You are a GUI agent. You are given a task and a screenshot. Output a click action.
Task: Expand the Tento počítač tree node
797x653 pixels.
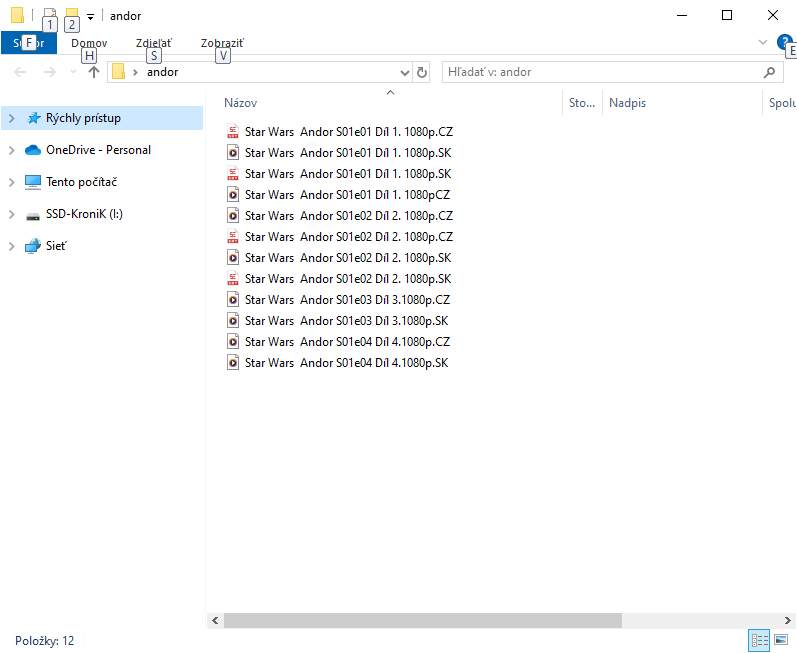point(12,182)
